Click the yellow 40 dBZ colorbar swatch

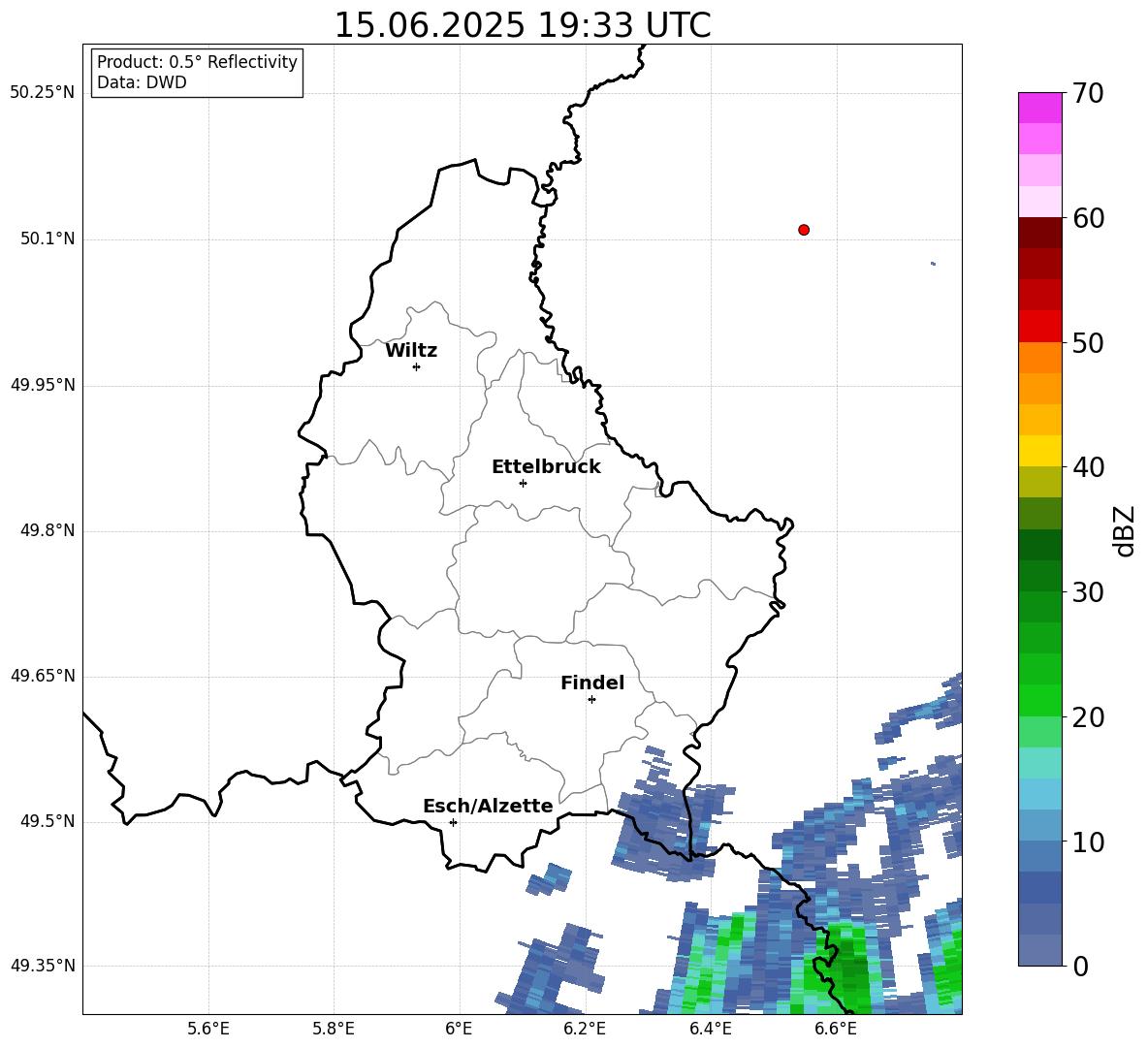1039,451
